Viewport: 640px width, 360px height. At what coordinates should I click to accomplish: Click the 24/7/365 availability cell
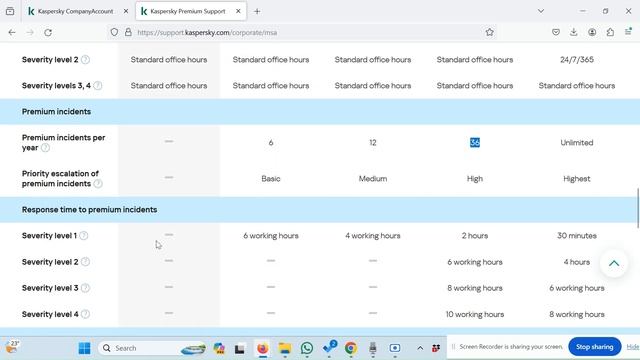click(x=577, y=60)
